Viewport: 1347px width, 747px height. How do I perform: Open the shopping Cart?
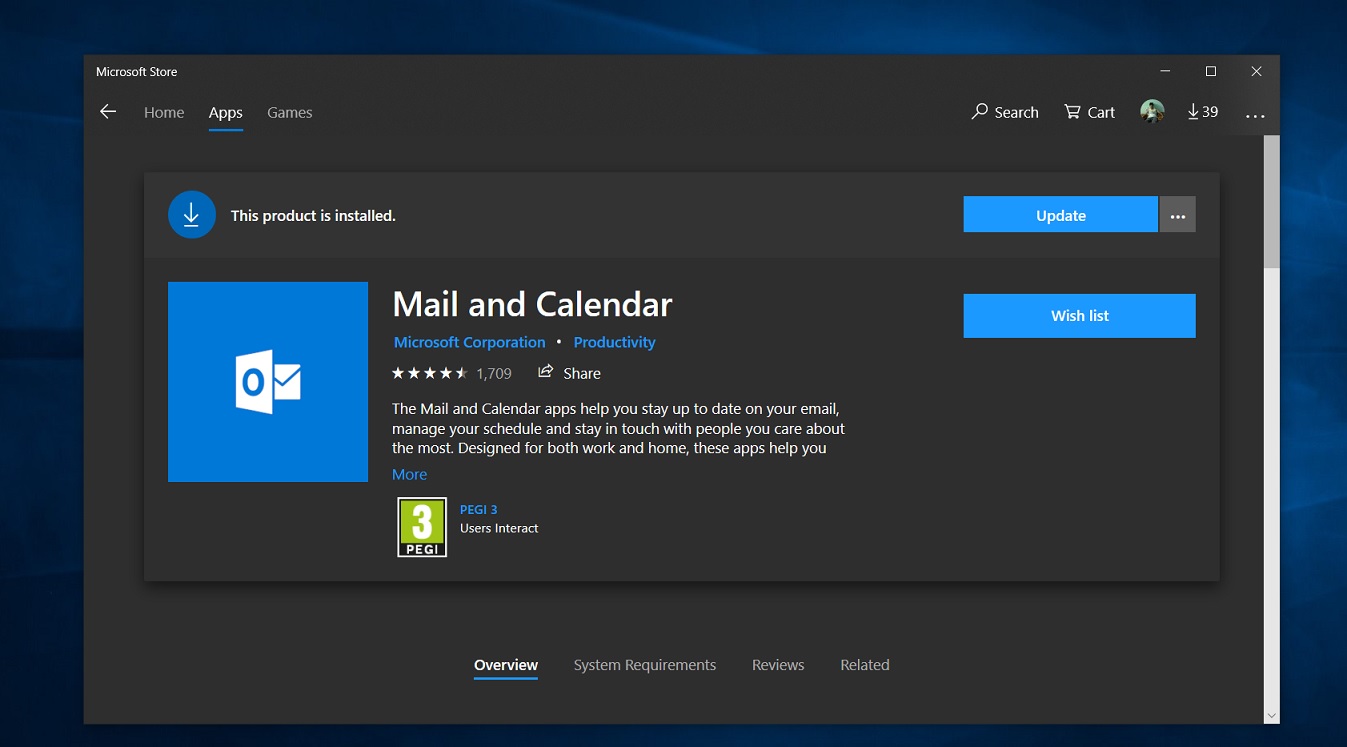point(1088,112)
